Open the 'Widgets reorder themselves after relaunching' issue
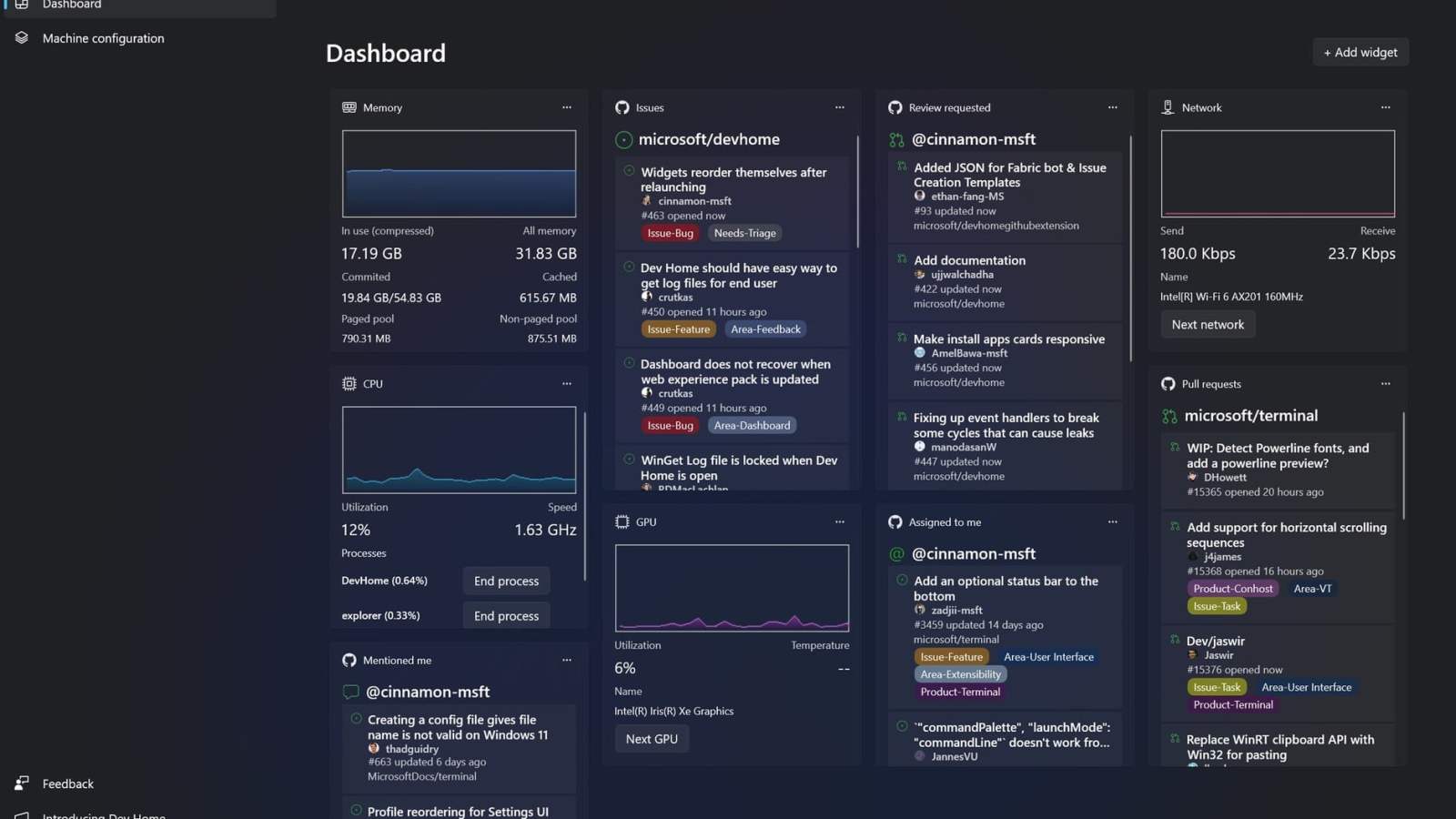The image size is (1456, 819). tap(733, 179)
